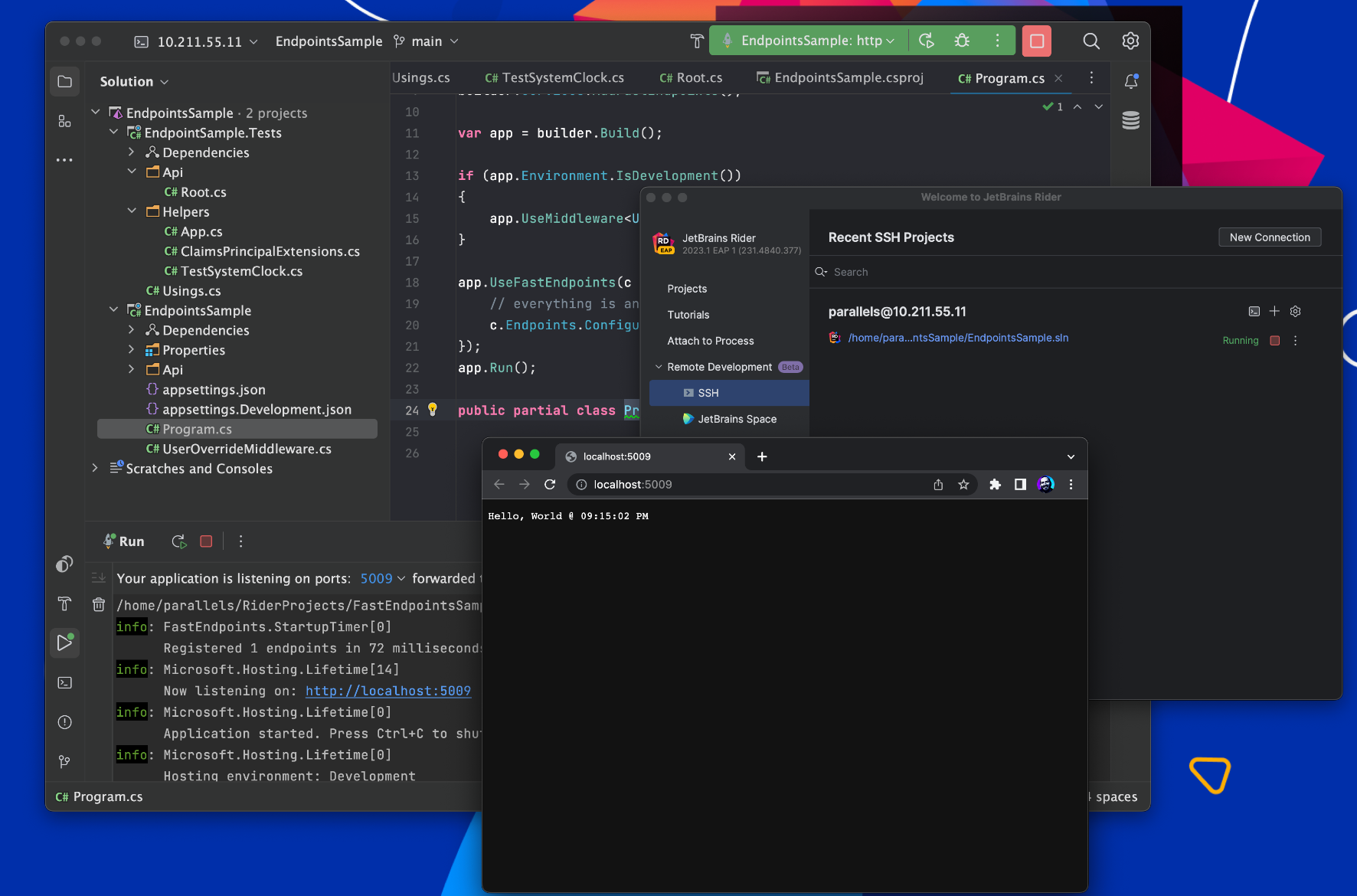Rerun the app in Run panel
1357x896 pixels.
pos(179,541)
